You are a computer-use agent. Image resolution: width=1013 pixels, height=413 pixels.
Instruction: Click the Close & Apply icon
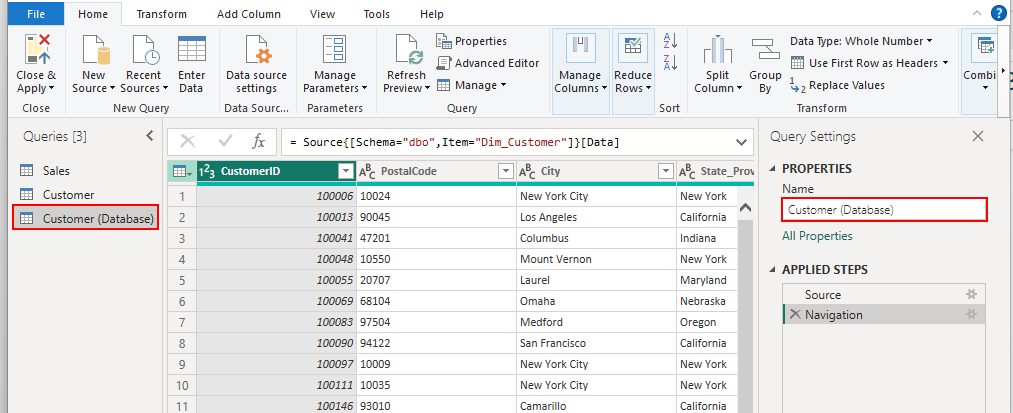tap(36, 50)
